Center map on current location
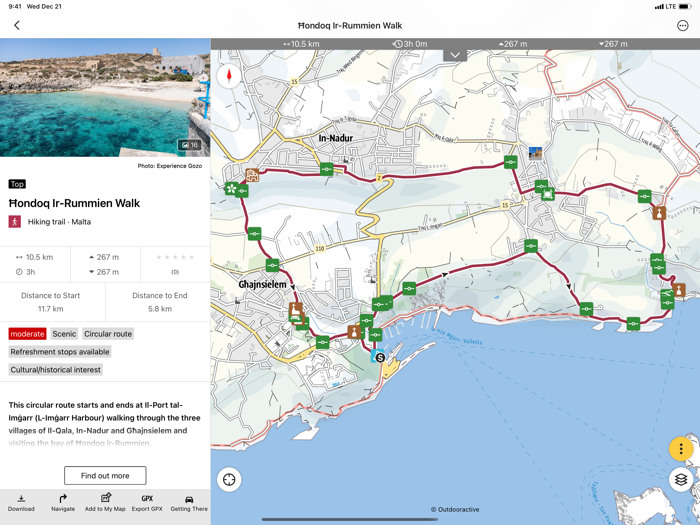Image resolution: width=700 pixels, height=525 pixels. point(229,479)
